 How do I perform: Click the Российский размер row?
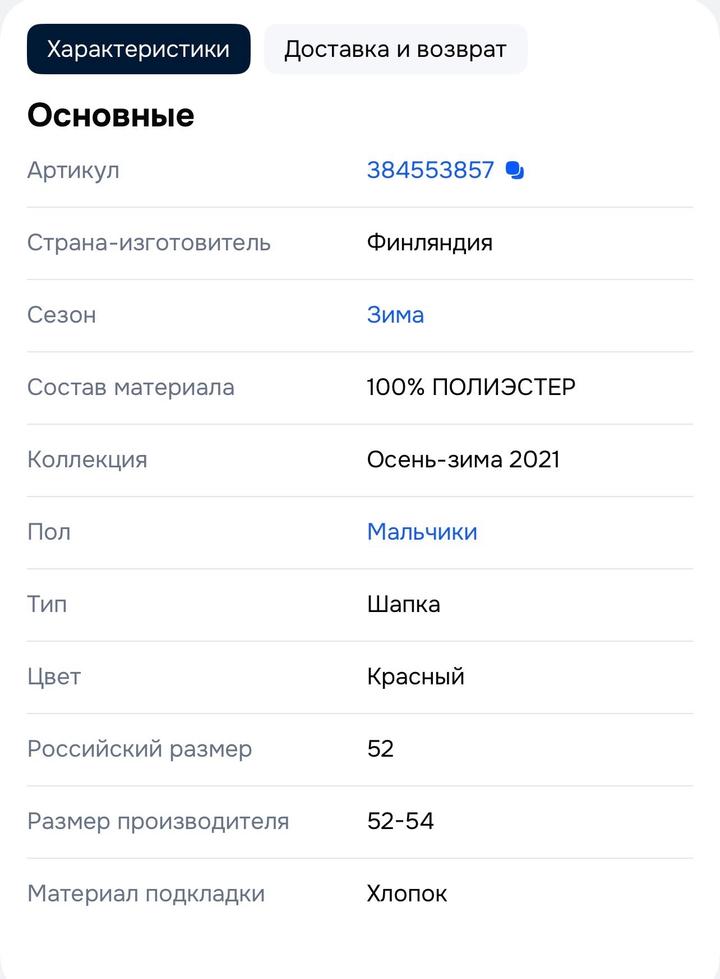(x=140, y=749)
